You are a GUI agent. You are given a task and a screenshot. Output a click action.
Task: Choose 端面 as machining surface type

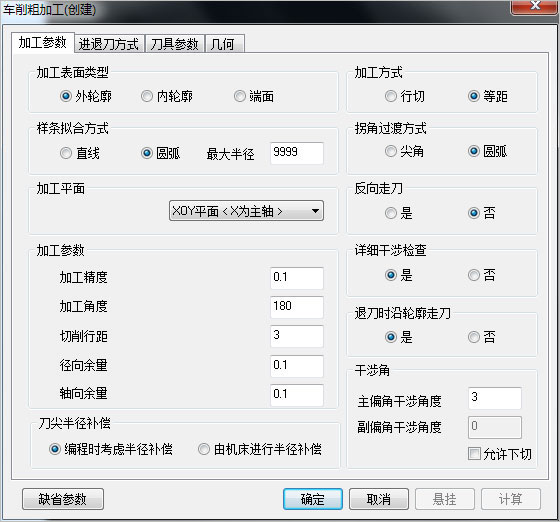click(254, 96)
